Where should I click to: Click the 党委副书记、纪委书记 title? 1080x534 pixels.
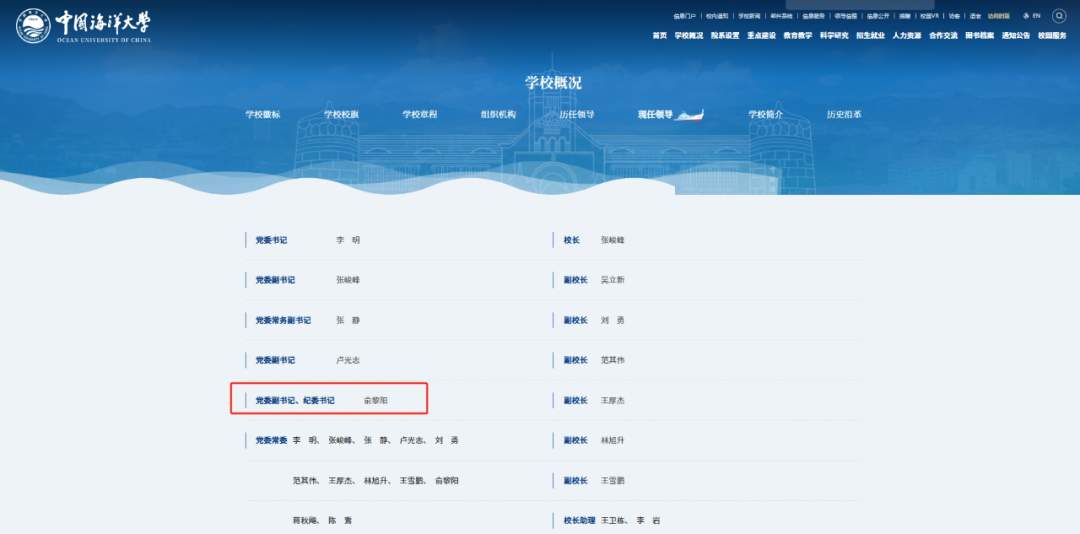click(x=295, y=400)
